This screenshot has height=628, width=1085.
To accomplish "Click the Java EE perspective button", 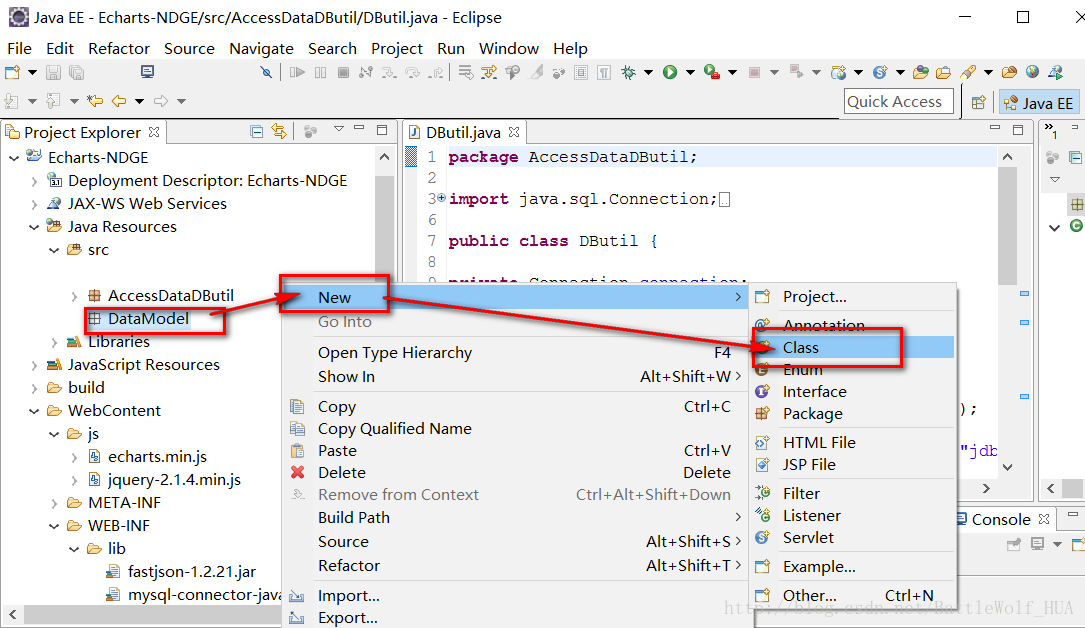I will pos(1039,103).
